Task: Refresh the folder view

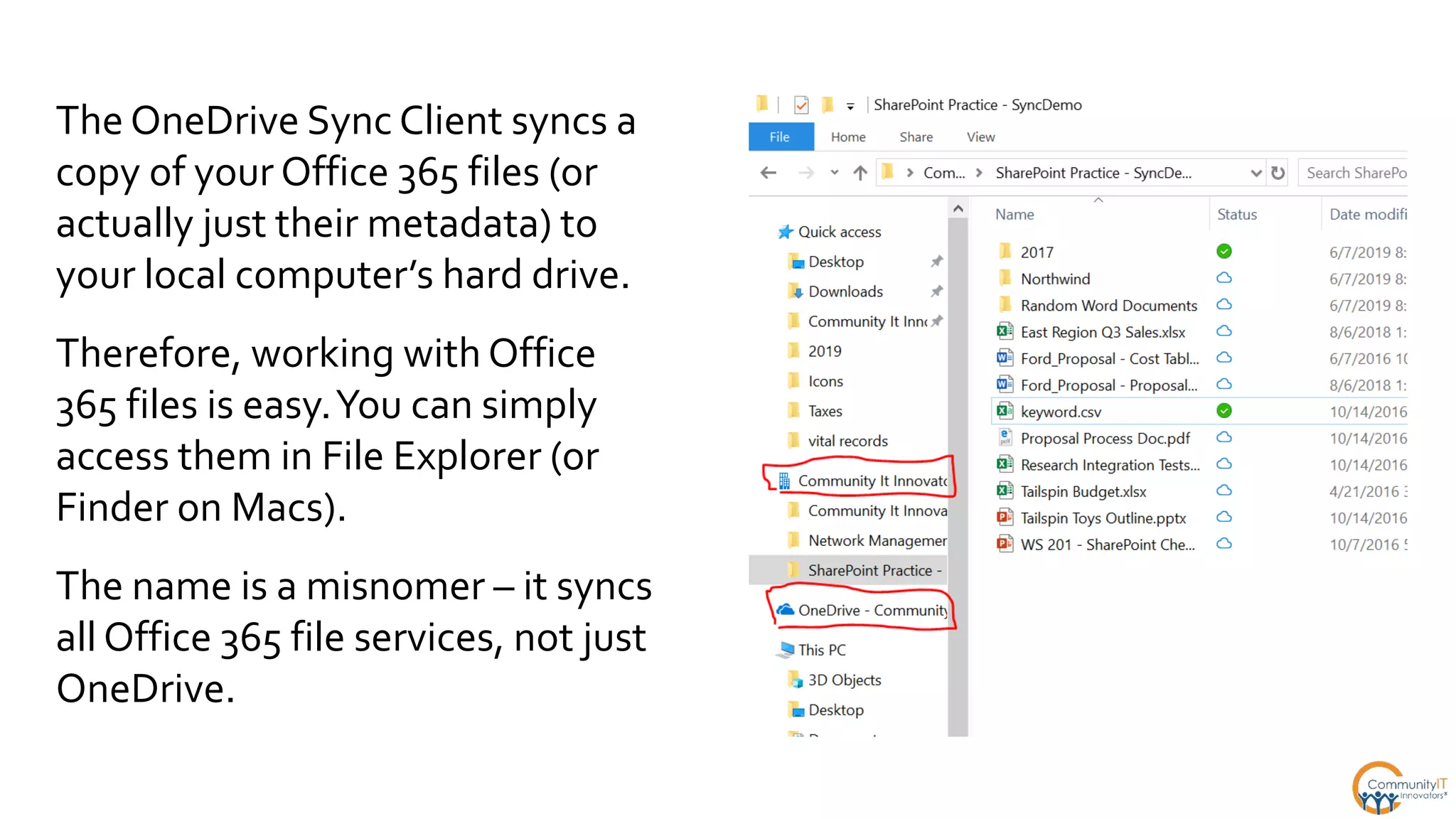Action: pos(1278,173)
